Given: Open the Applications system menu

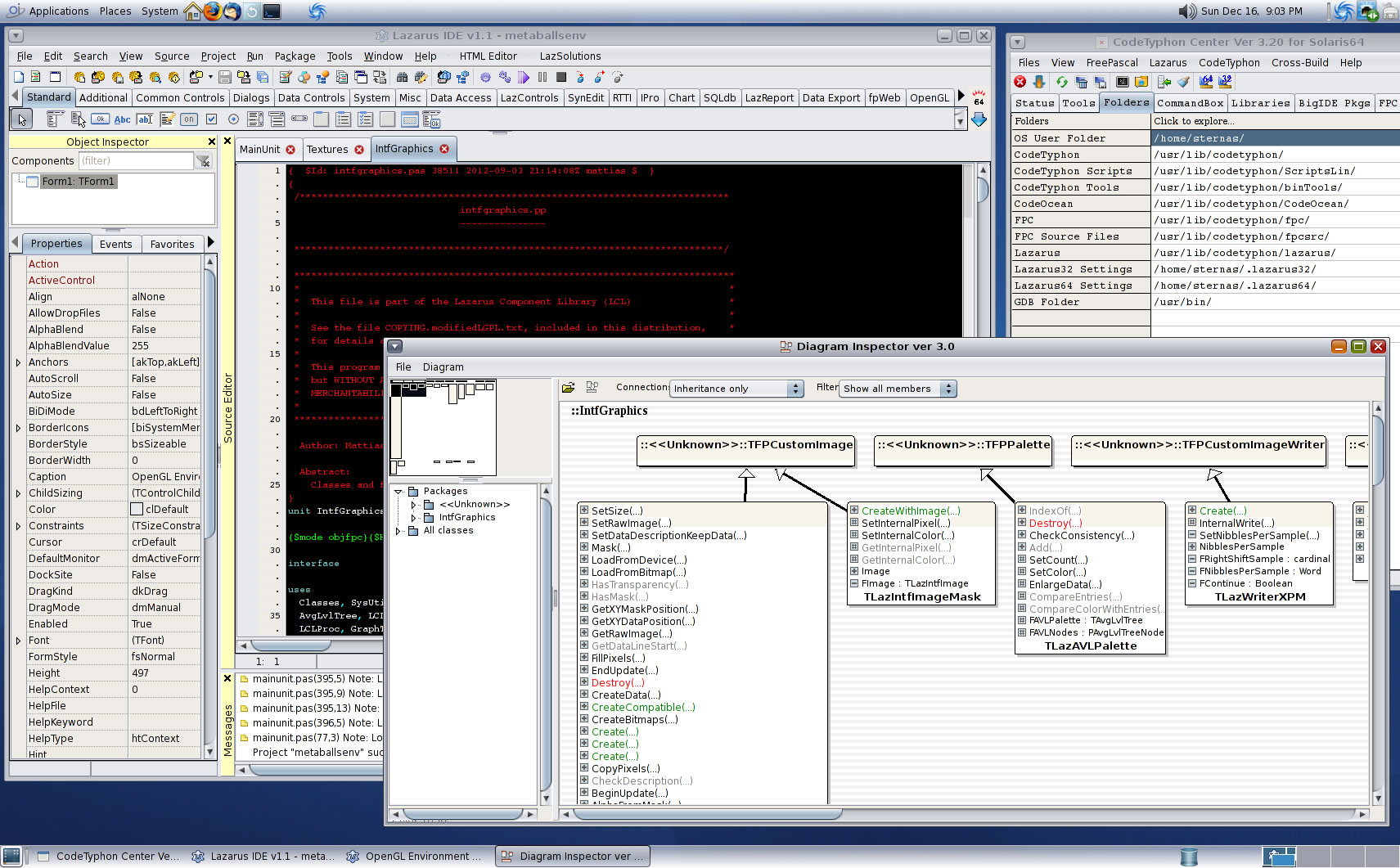Looking at the screenshot, I should [x=49, y=11].
